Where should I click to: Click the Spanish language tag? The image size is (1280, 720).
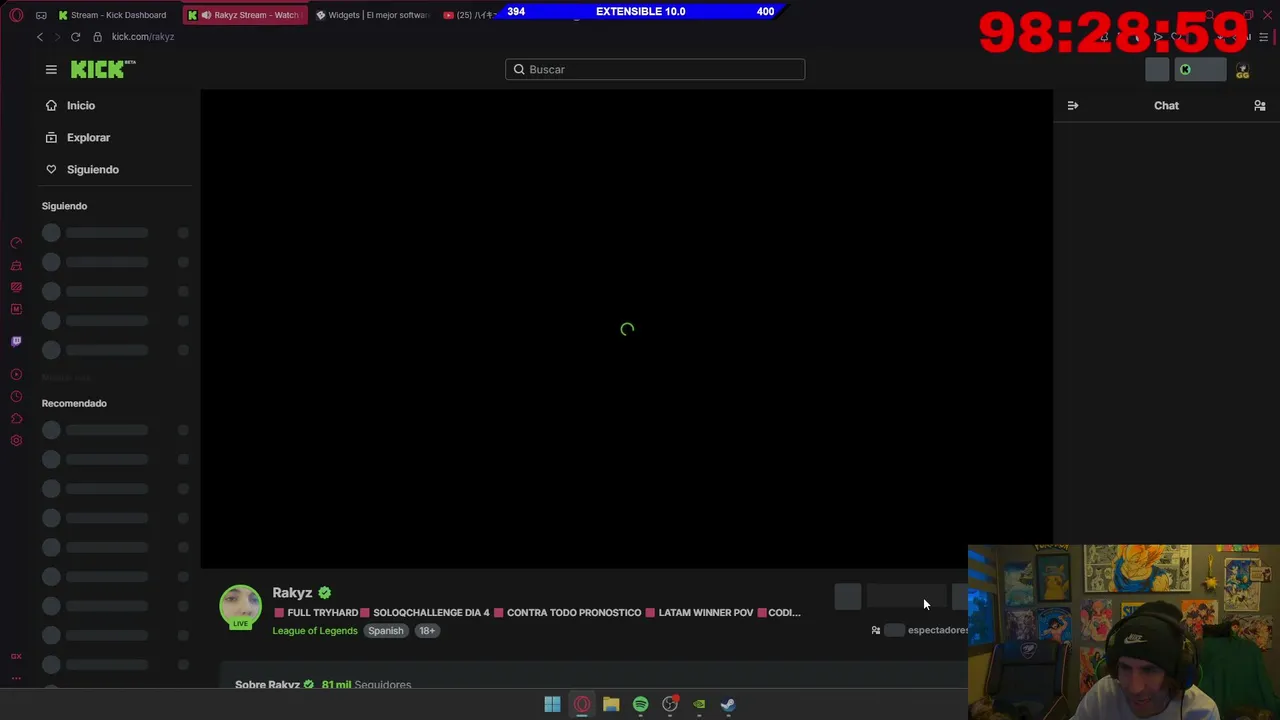tap(386, 631)
